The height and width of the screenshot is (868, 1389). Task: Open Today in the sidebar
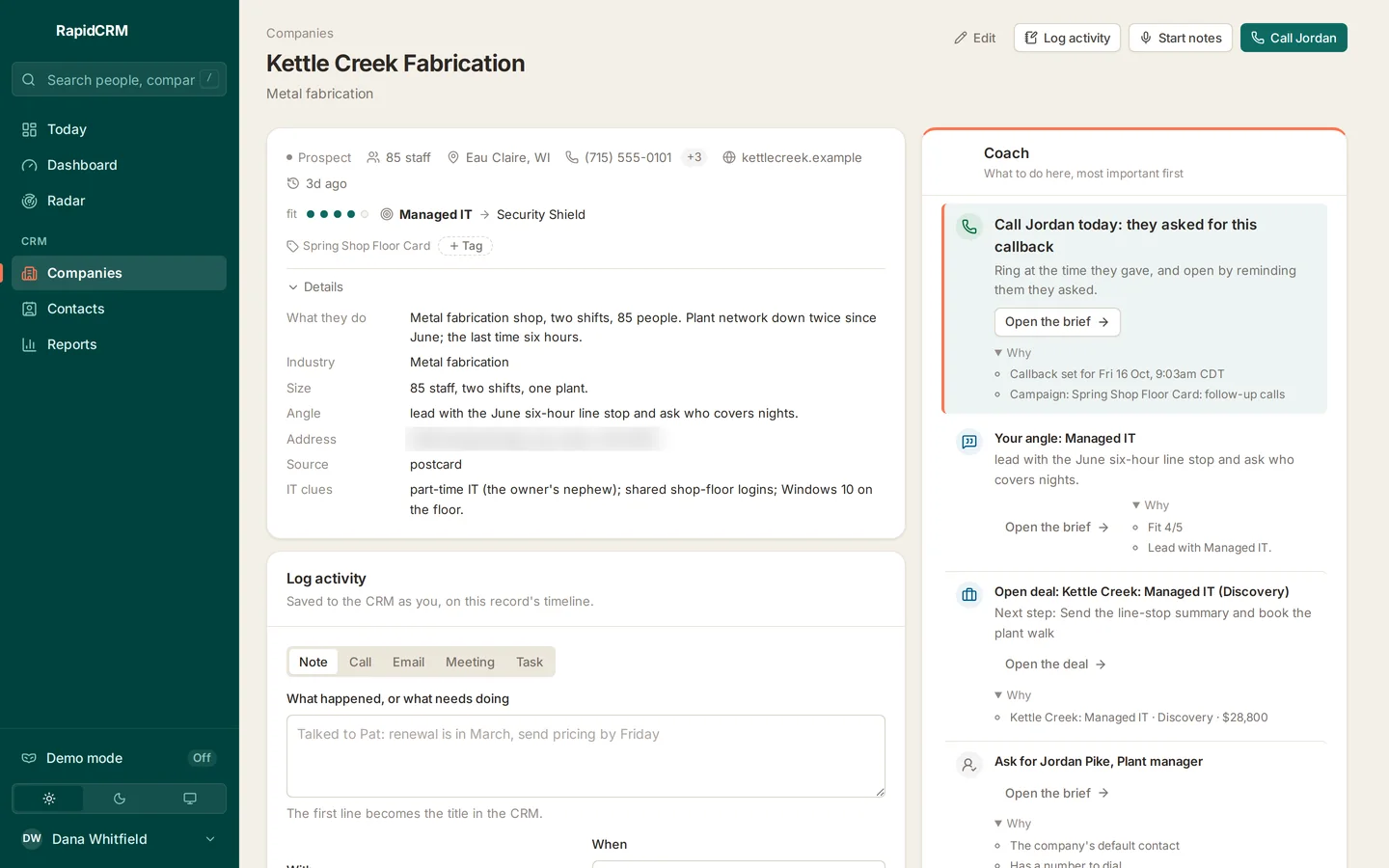tap(120, 129)
